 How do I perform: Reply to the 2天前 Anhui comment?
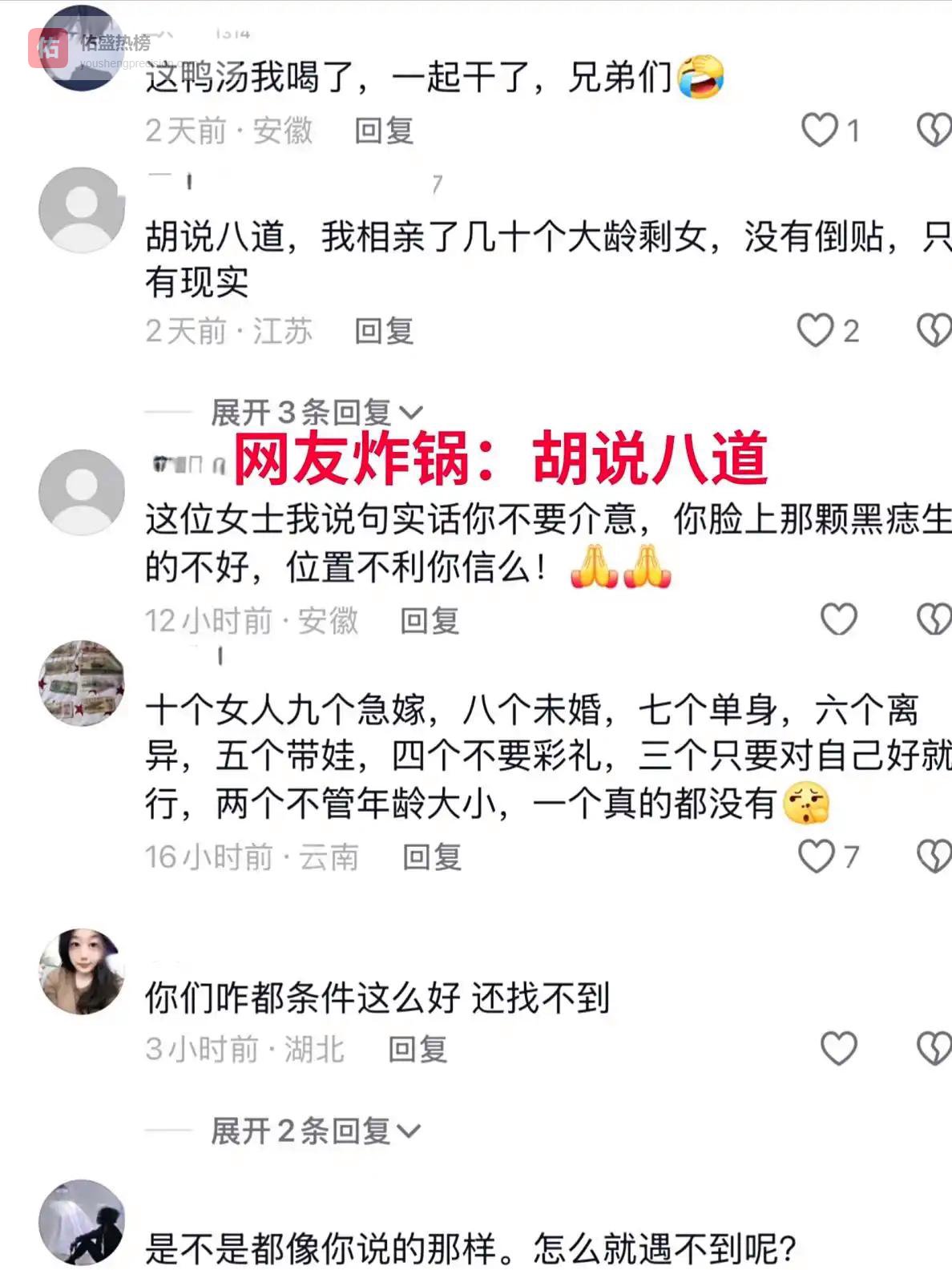[385, 131]
